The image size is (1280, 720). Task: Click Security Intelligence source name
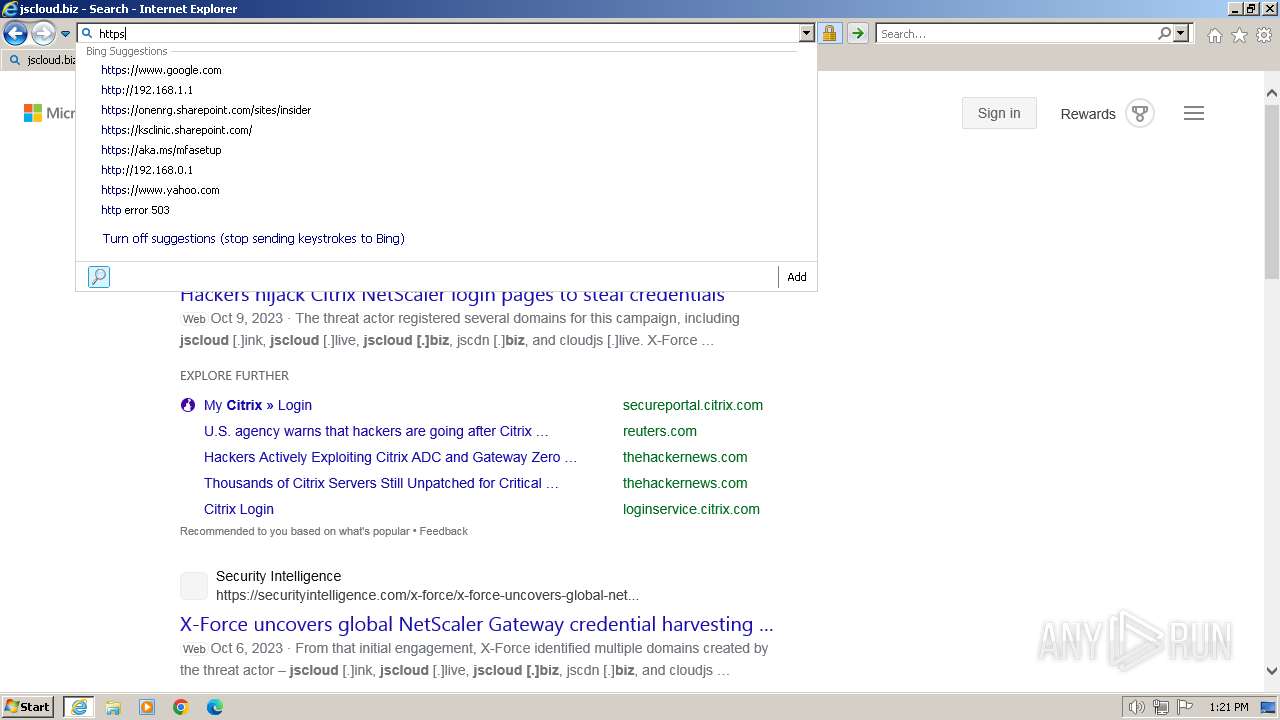pyautogui.click(x=278, y=576)
